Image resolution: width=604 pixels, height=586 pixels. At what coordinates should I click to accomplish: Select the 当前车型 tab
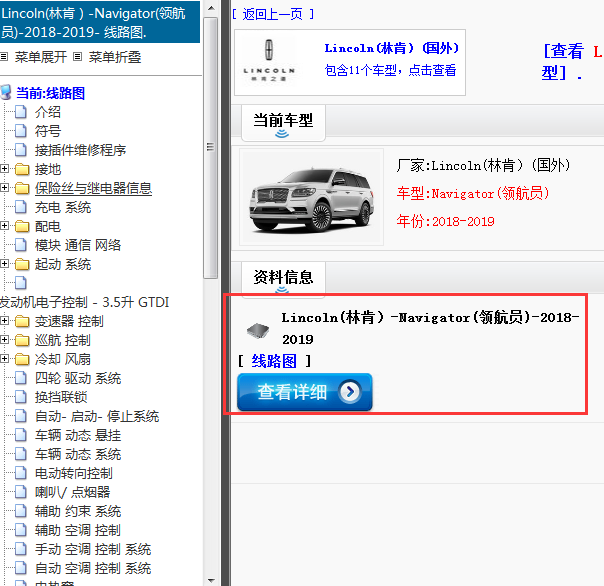click(x=283, y=123)
